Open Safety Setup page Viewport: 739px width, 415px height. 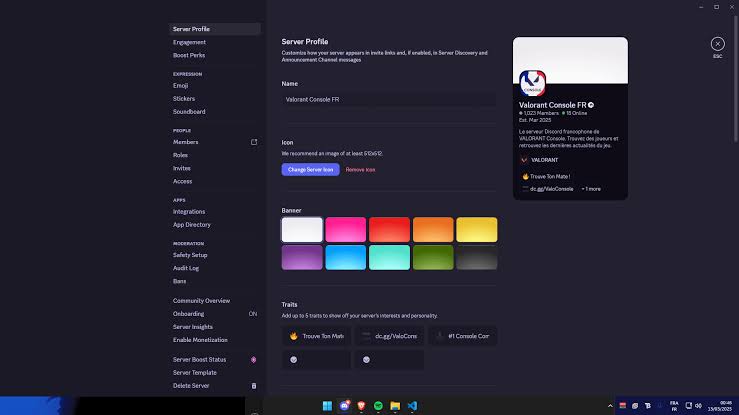tap(215, 255)
